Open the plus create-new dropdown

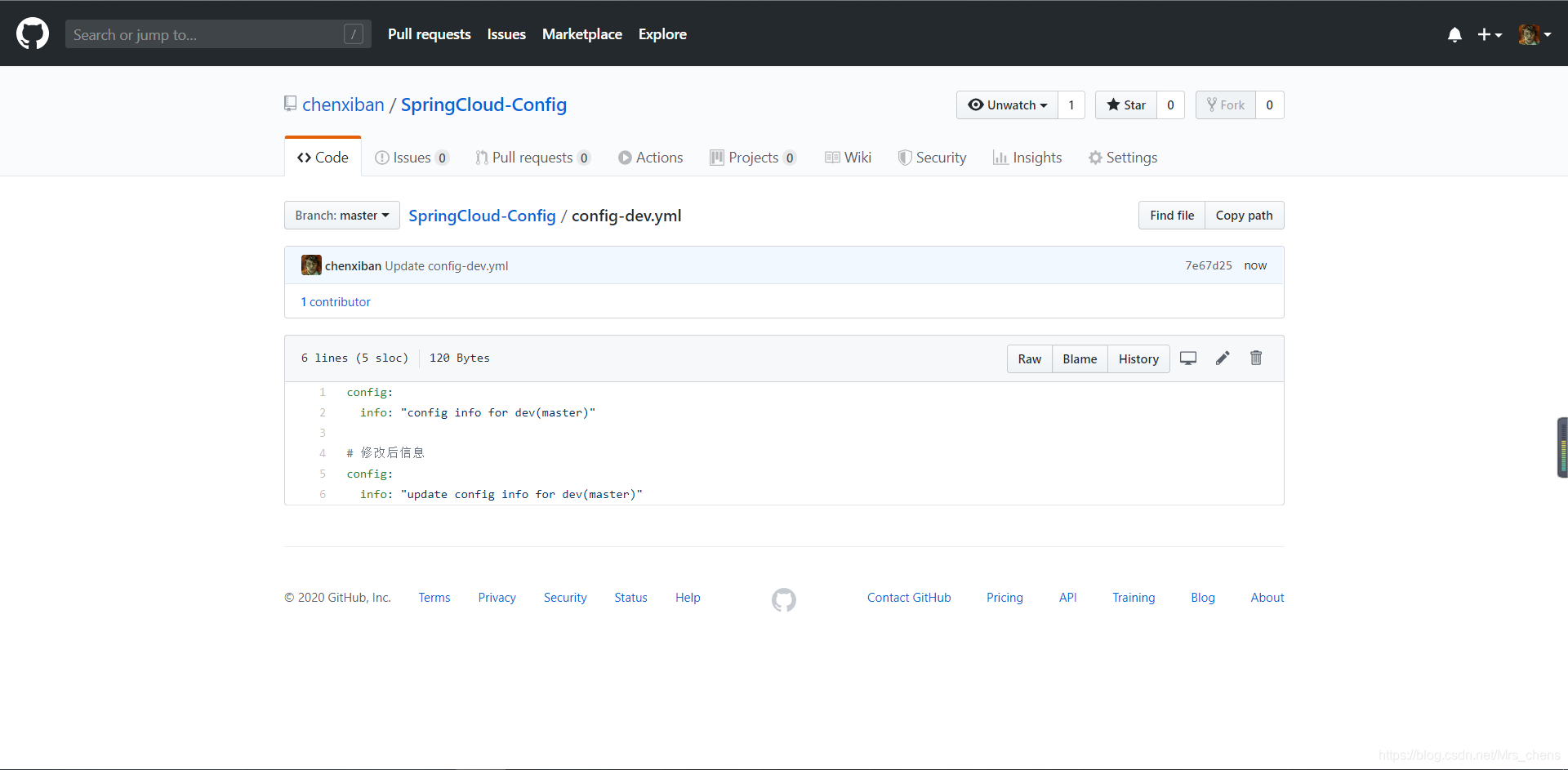(1490, 34)
